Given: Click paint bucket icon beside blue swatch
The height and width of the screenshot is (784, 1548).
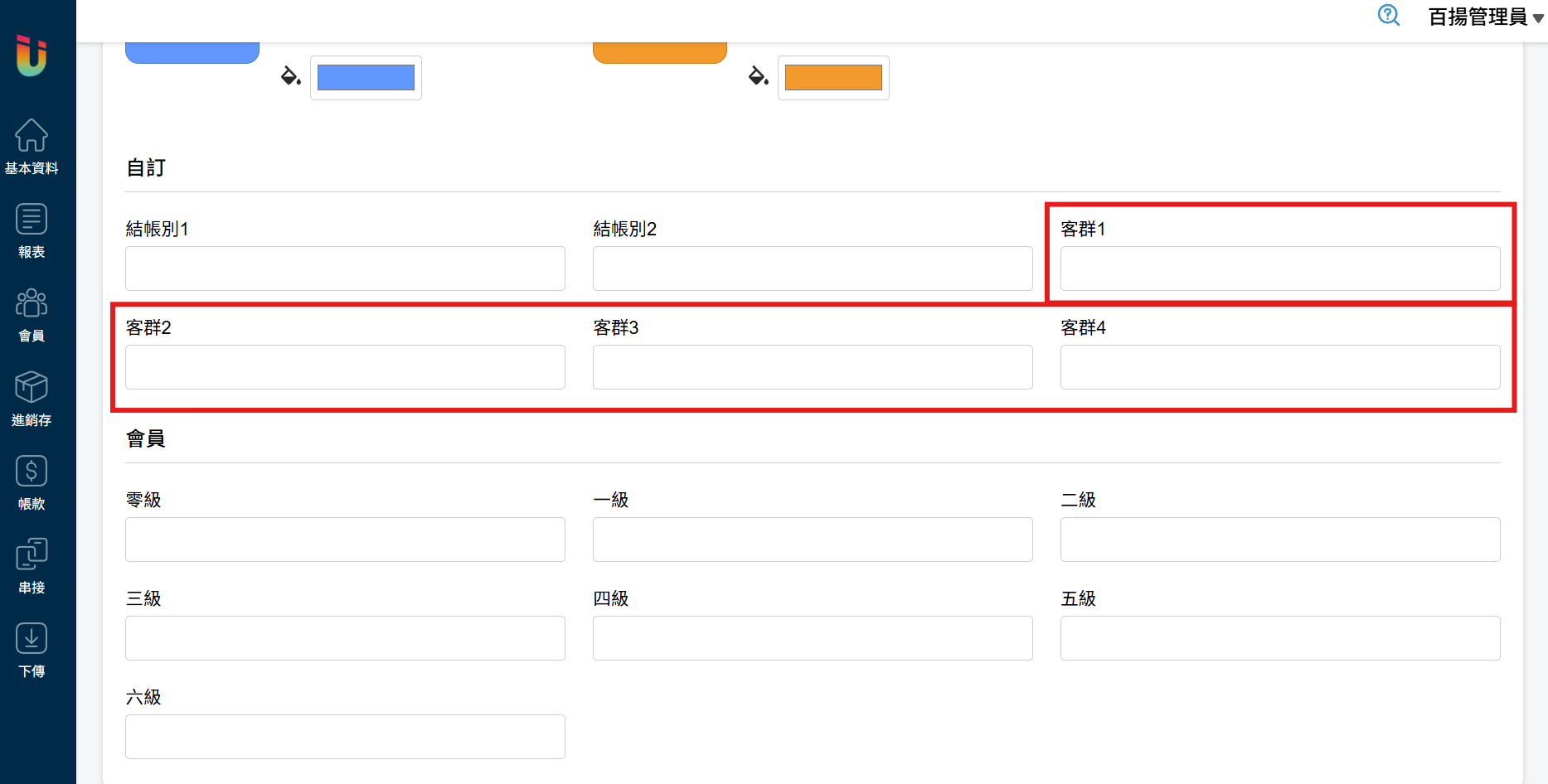Looking at the screenshot, I should click(x=290, y=77).
